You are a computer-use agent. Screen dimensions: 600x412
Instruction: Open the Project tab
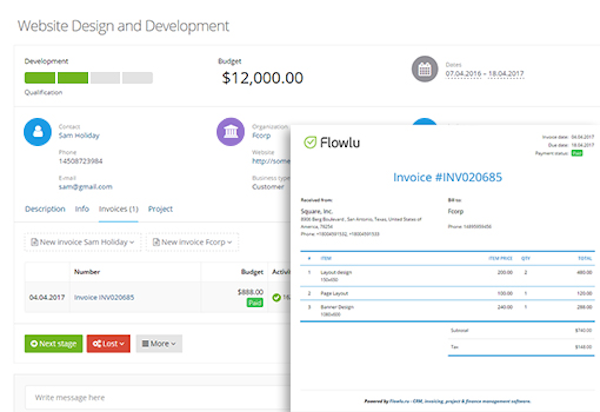(160, 209)
